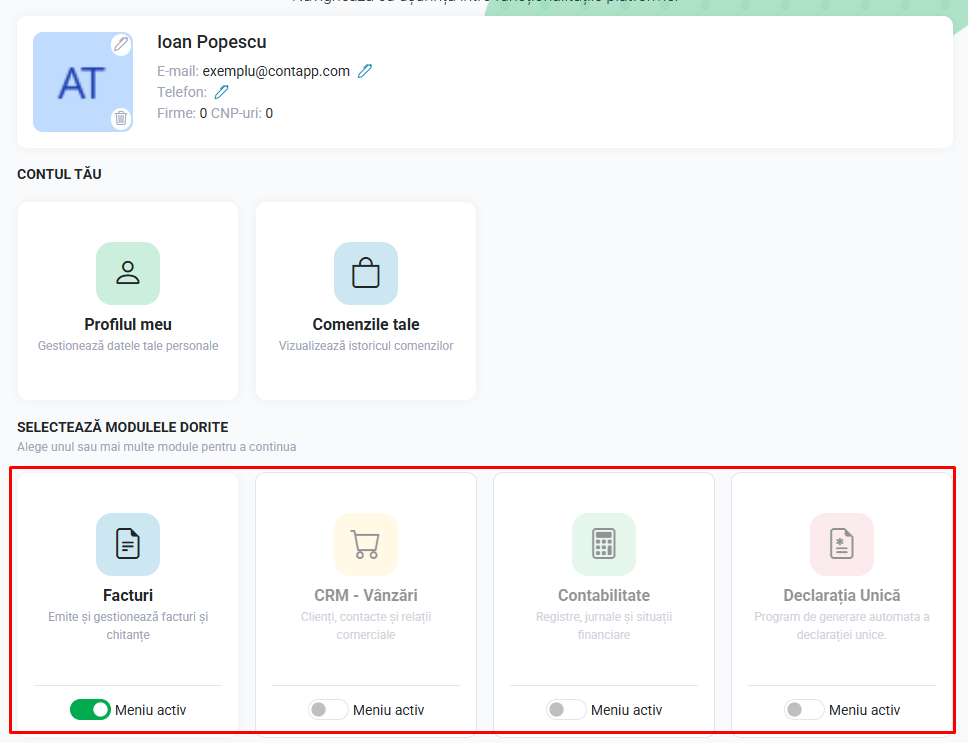Edit the e-mail address with pencil icon
This screenshot has height=743, width=968.
pyautogui.click(x=365, y=71)
